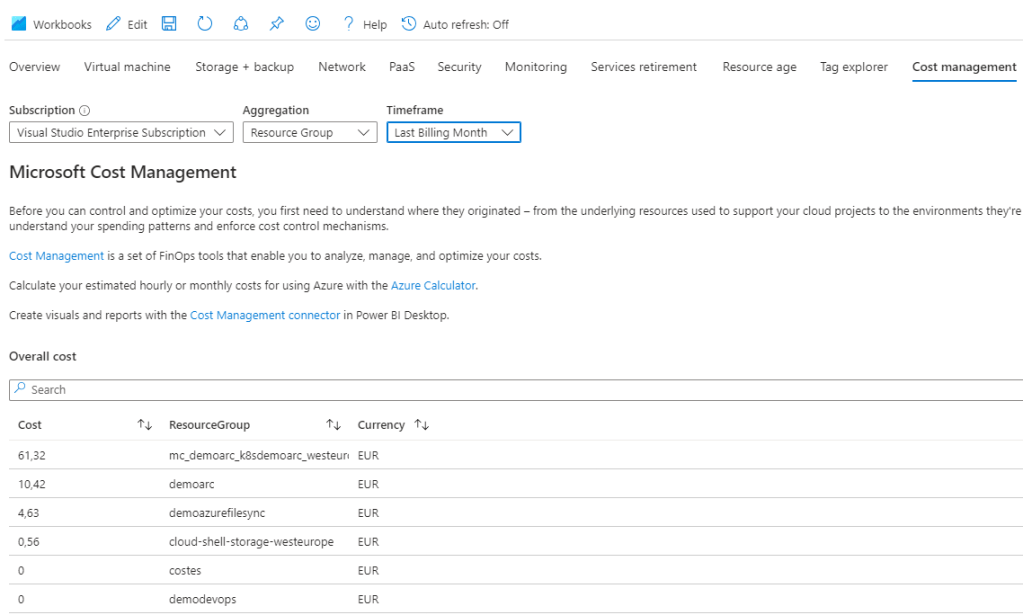Image resolution: width=1023 pixels, height=615 pixels.
Task: Switch to the Virtual machine tab
Action: click(x=127, y=67)
